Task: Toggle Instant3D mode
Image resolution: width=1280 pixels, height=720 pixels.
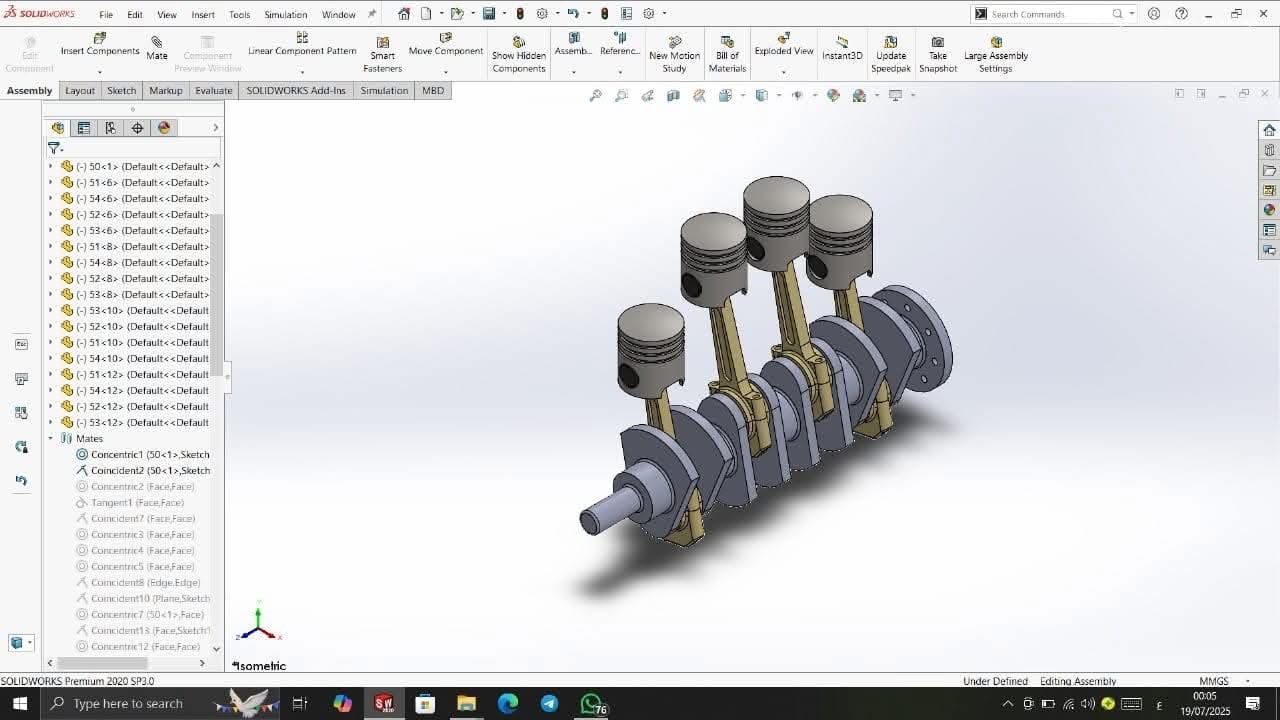Action: pos(842,50)
